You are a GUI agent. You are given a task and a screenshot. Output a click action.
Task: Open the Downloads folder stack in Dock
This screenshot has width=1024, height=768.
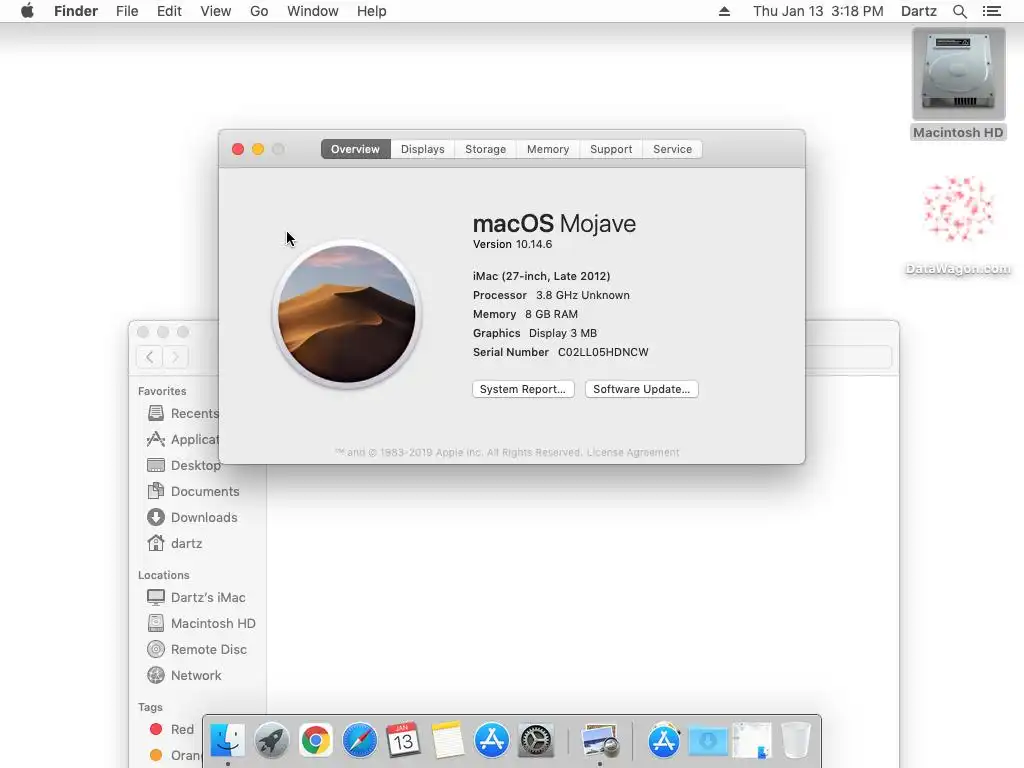tap(708, 740)
